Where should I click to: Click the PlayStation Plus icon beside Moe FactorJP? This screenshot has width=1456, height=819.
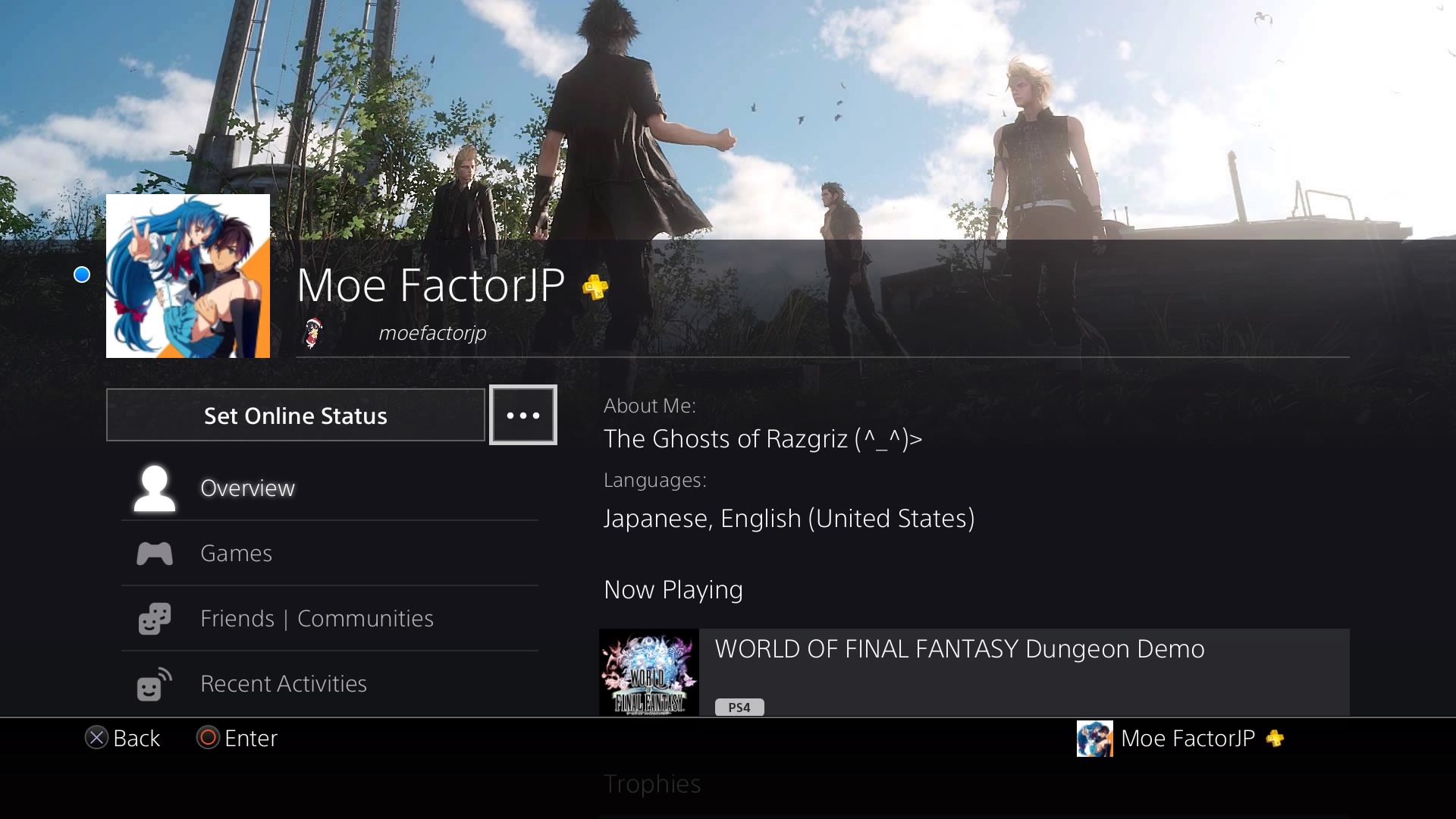[x=595, y=287]
